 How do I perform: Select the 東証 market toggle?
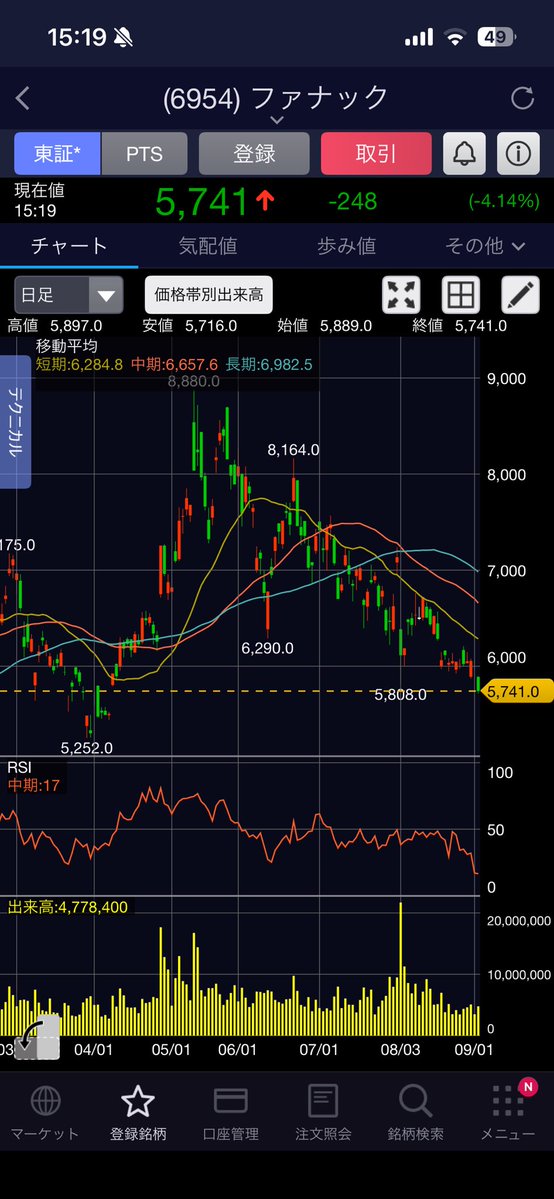pyautogui.click(x=57, y=154)
